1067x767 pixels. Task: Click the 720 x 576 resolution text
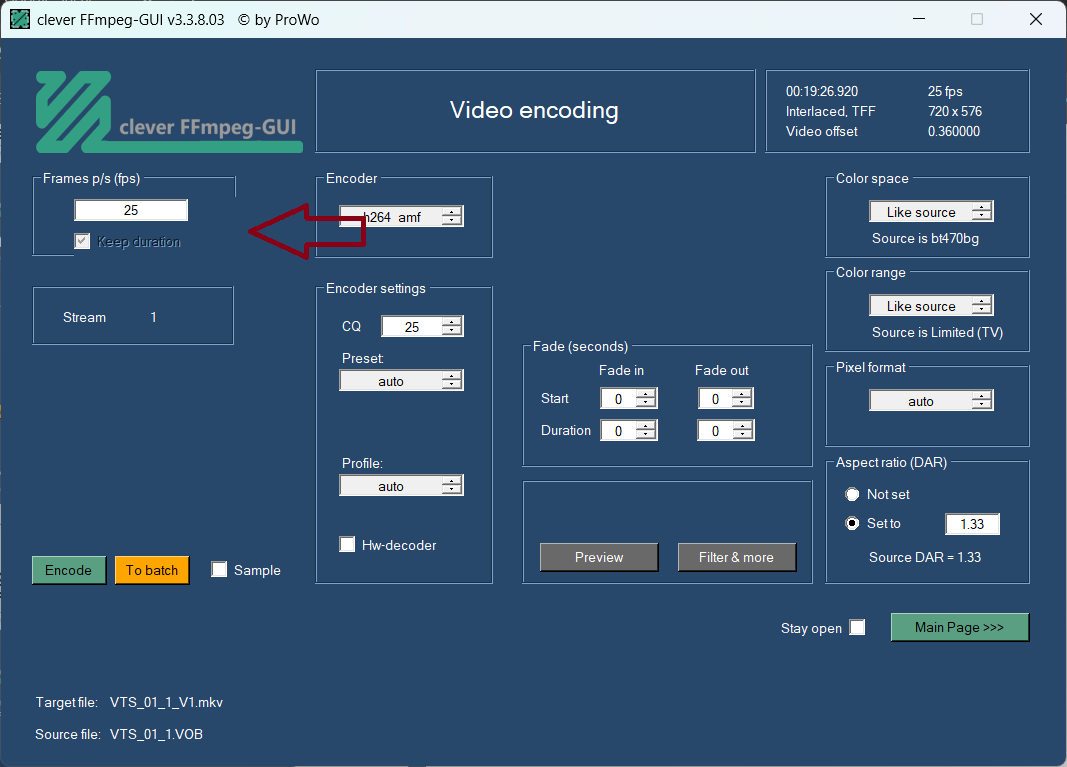pos(955,111)
